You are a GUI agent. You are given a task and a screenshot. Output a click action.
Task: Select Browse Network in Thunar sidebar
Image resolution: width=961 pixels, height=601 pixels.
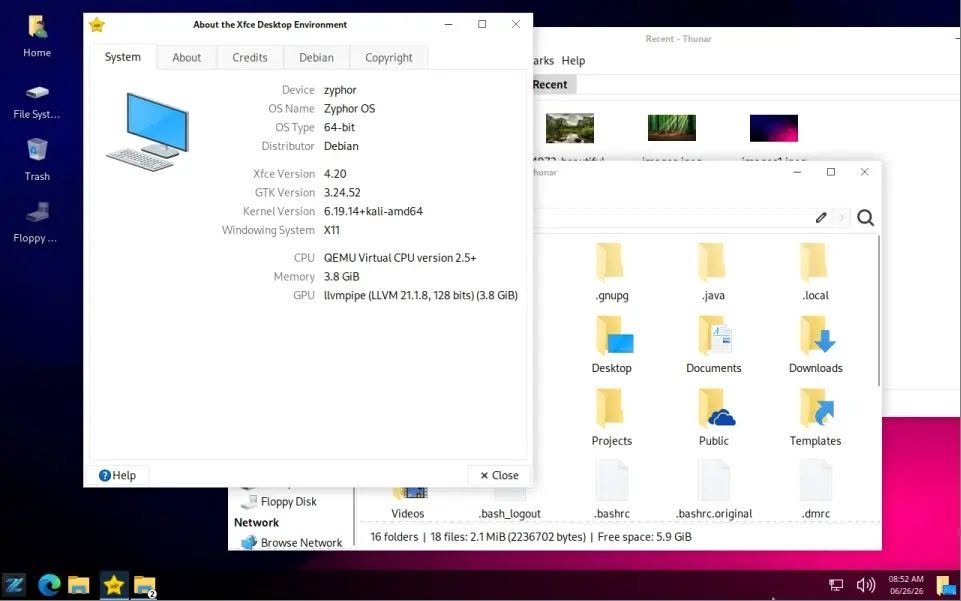tap(292, 543)
